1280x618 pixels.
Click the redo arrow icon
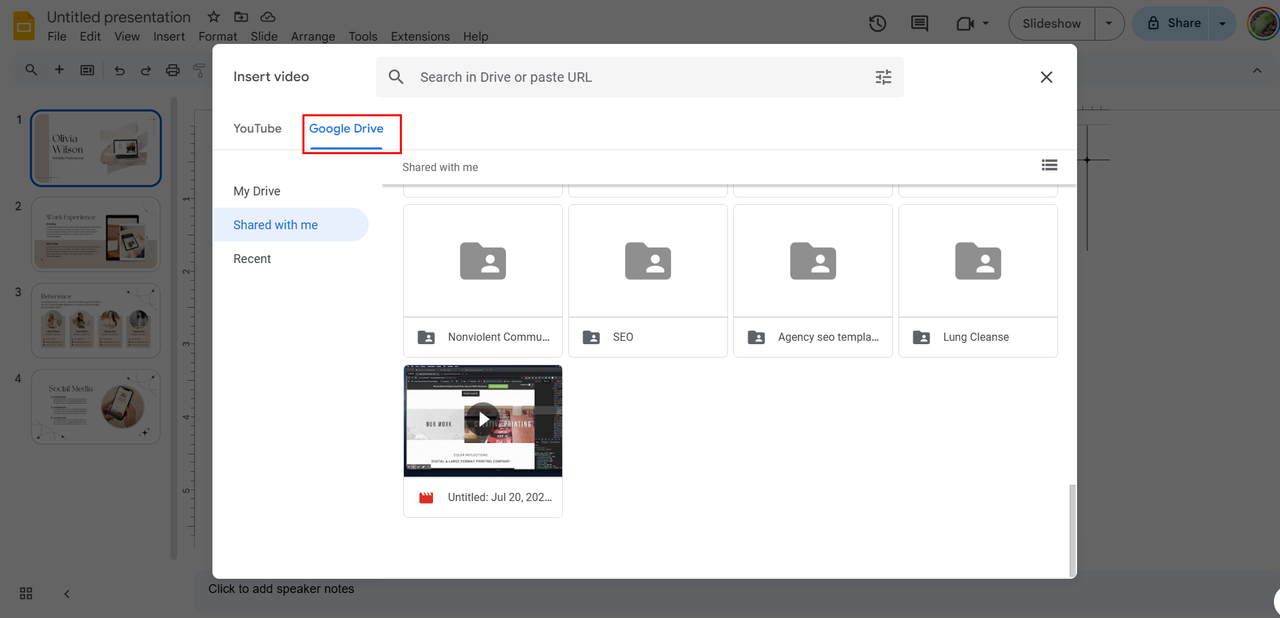click(146, 70)
